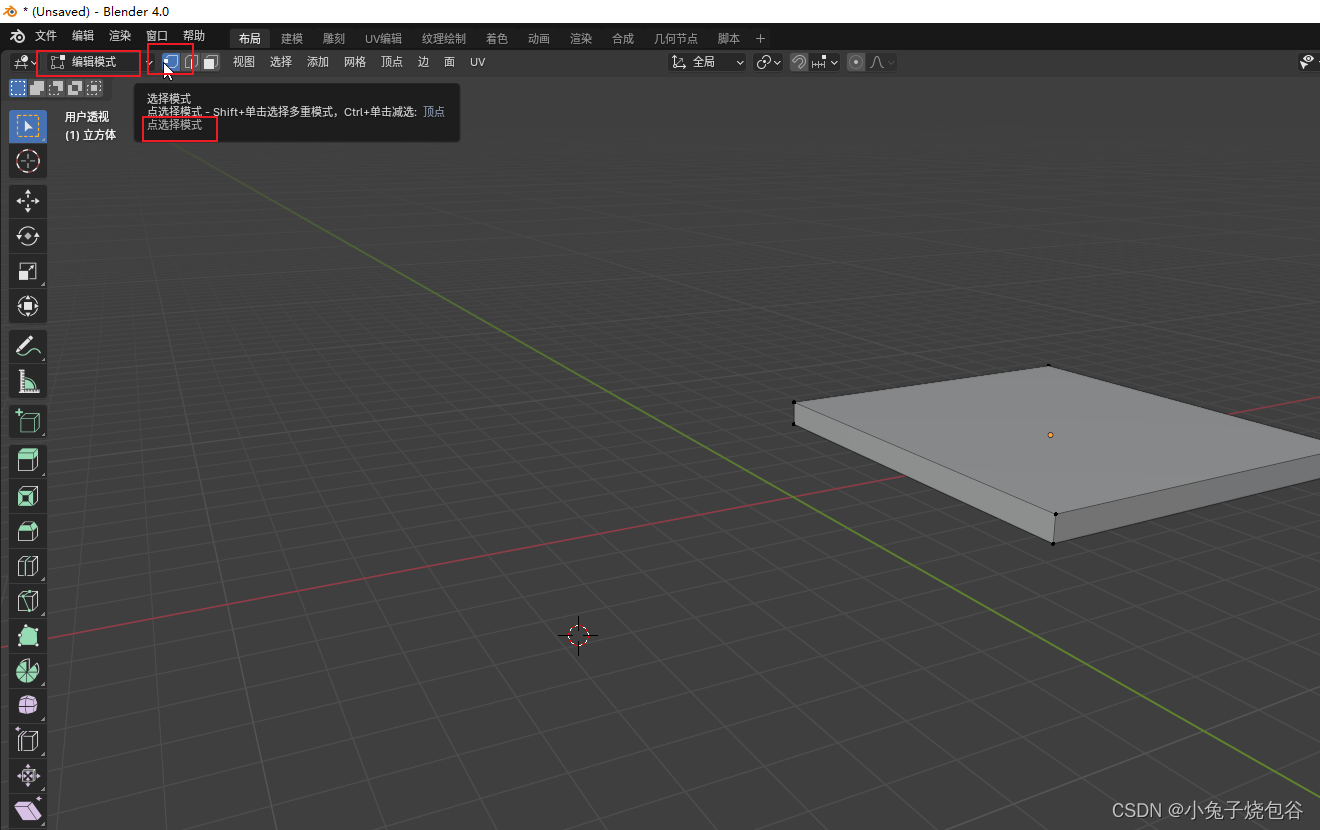The width and height of the screenshot is (1320, 830).
Task: Open the 渲染 top menu
Action: pyautogui.click(x=120, y=36)
